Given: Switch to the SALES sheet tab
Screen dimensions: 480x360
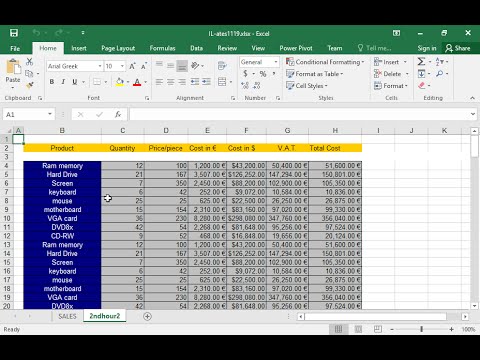Looking at the screenshot, I should (67, 316).
